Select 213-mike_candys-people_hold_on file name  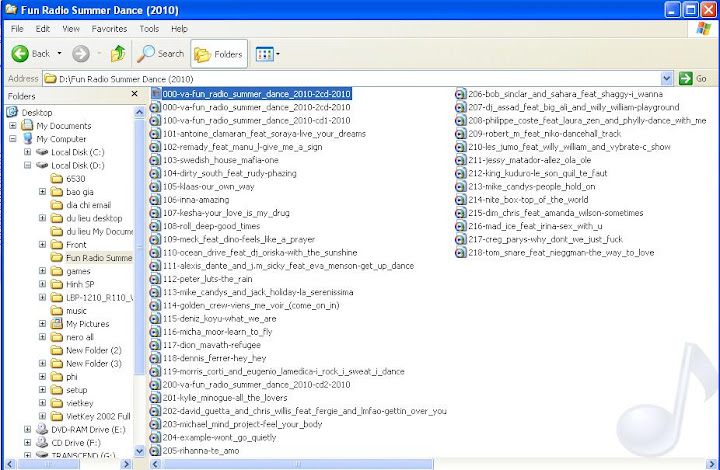[x=532, y=186]
